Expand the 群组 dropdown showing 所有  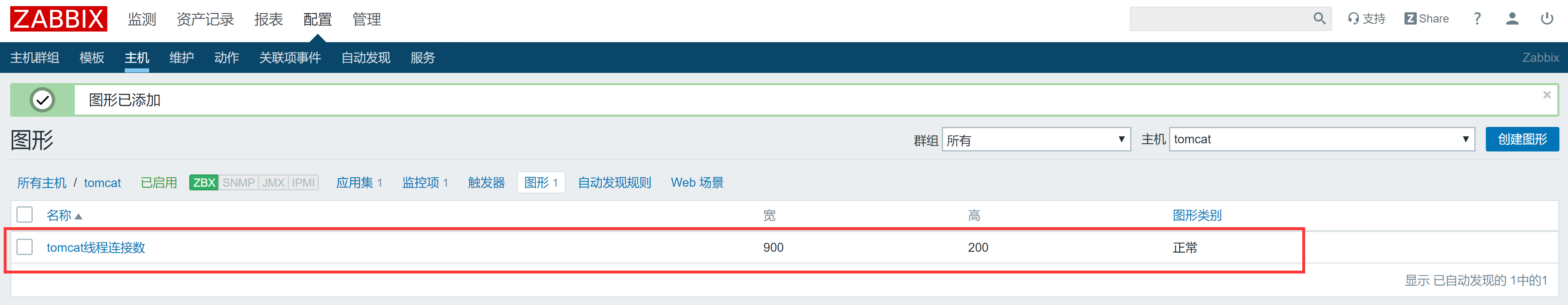(x=1036, y=140)
